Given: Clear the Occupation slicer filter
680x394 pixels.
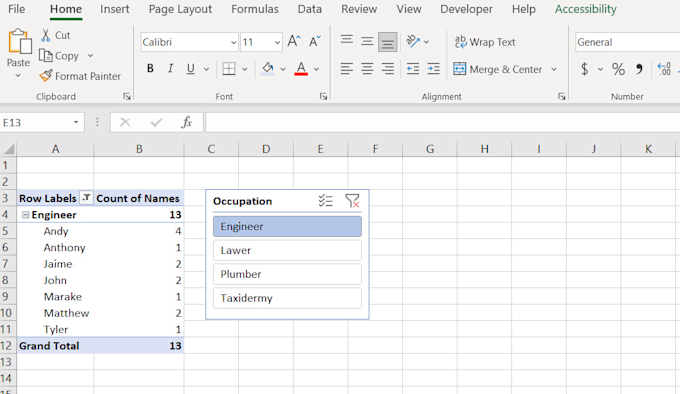Looking at the screenshot, I should click(x=352, y=201).
